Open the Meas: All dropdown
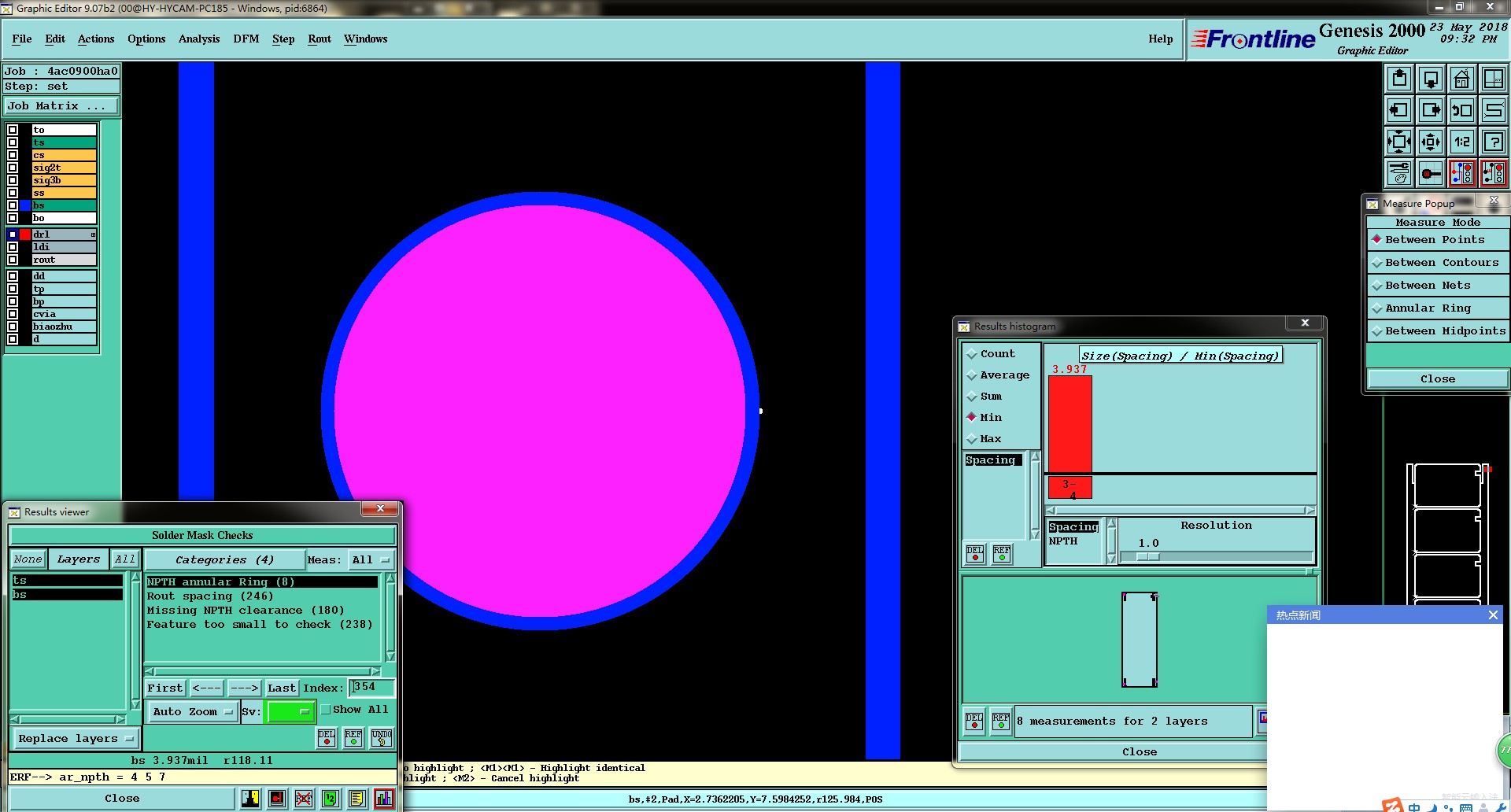 (x=371, y=559)
